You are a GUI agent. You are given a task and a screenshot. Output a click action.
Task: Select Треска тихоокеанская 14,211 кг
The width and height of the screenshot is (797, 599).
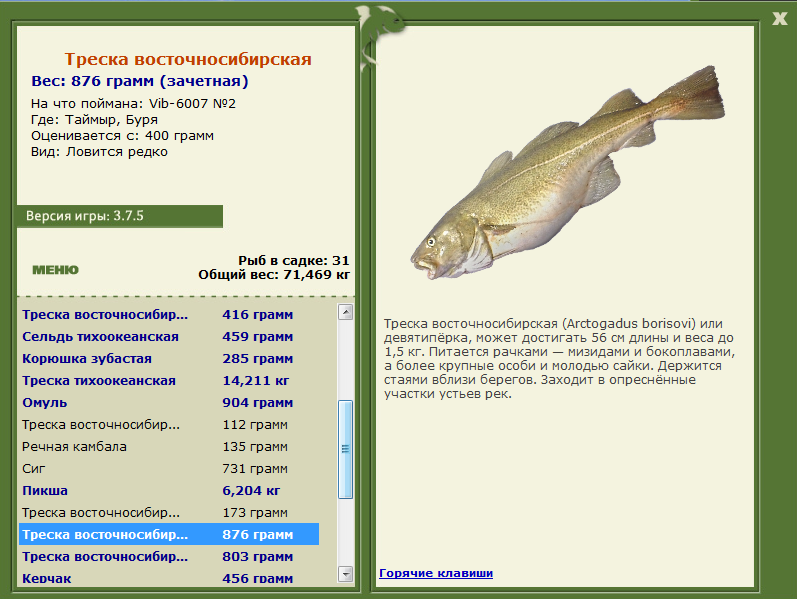(x=169, y=380)
